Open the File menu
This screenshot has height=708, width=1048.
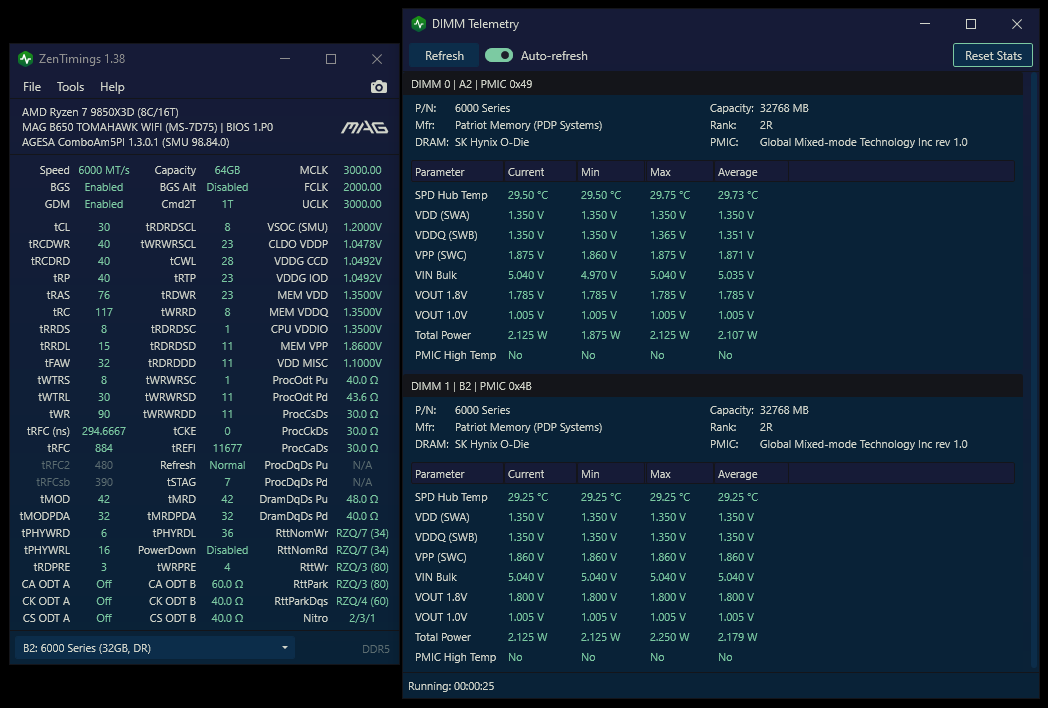[x=31, y=87]
